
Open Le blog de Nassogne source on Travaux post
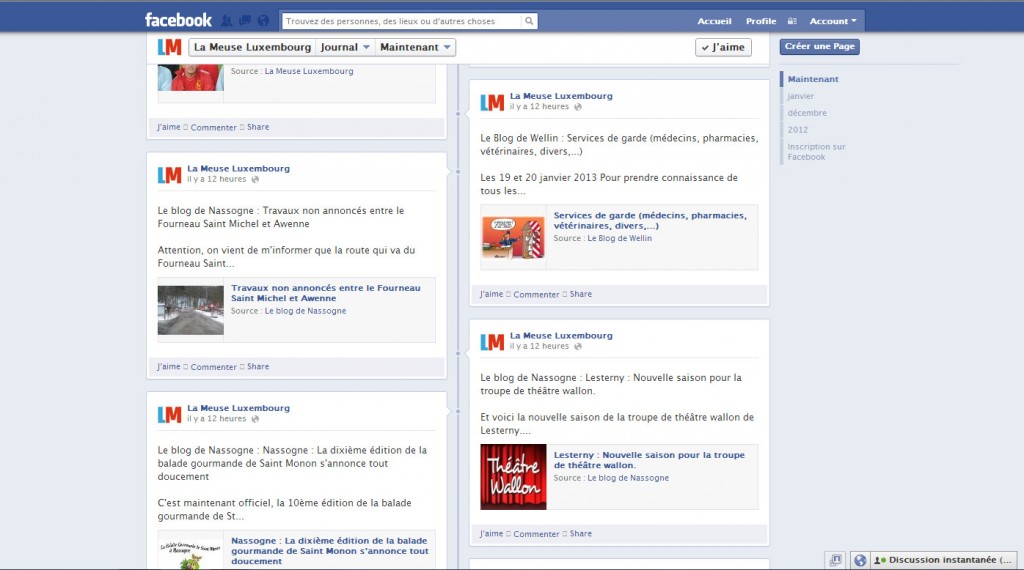click(305, 311)
